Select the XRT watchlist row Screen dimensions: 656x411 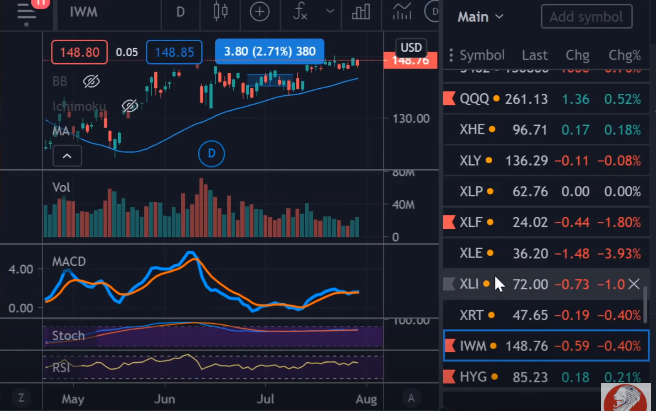(546, 315)
